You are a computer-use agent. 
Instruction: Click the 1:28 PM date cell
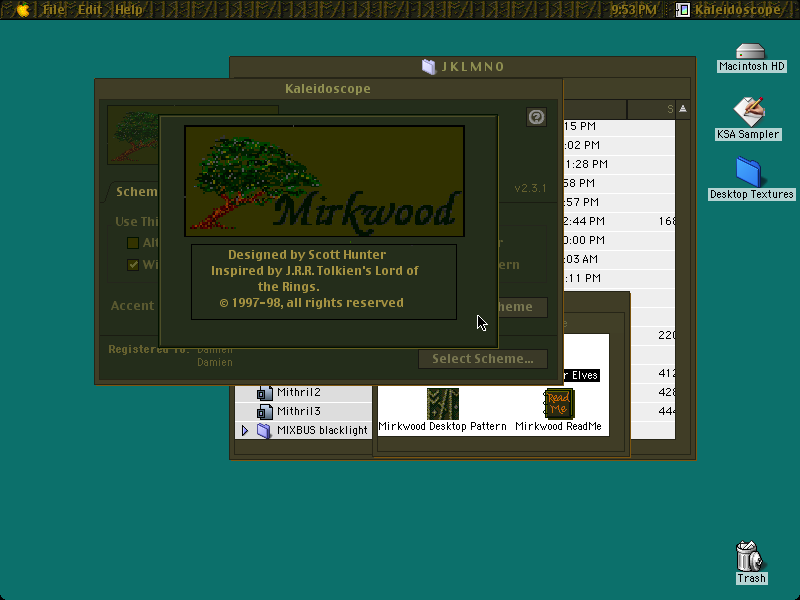pyautogui.click(x=586, y=164)
